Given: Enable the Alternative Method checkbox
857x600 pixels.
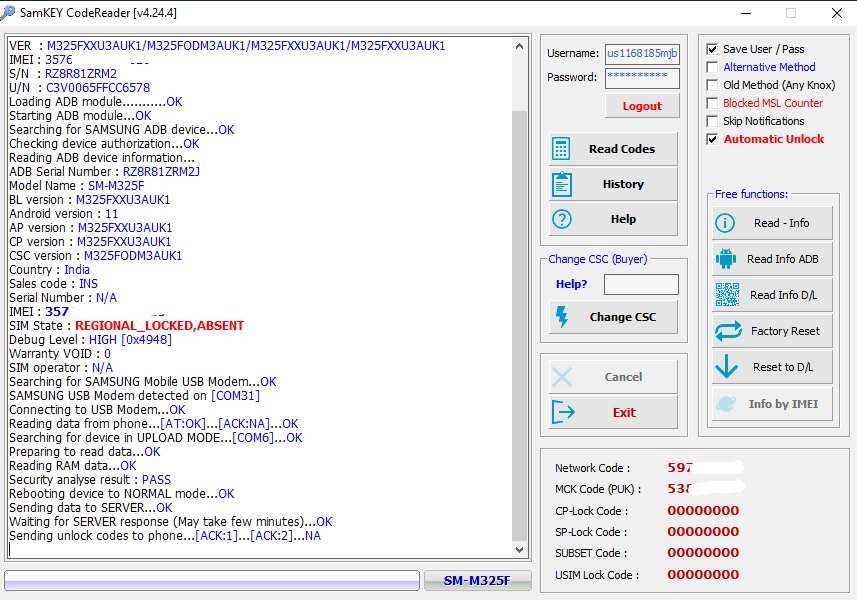Looking at the screenshot, I should point(712,67).
